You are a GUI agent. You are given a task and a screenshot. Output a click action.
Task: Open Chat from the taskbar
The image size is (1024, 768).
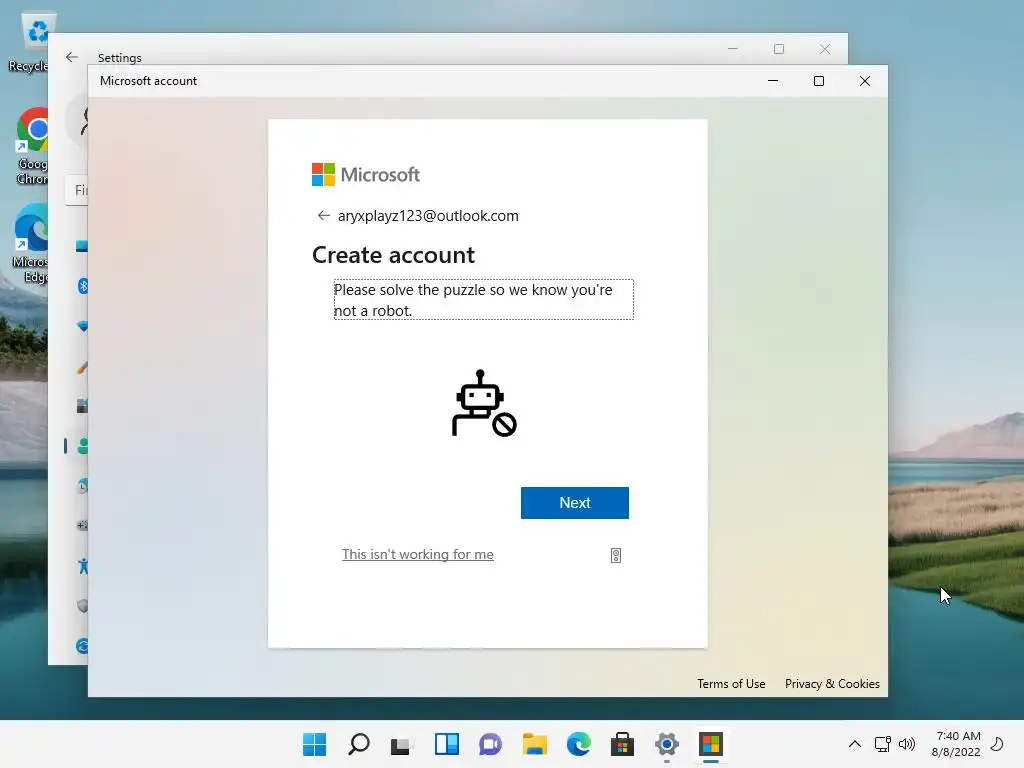point(490,744)
